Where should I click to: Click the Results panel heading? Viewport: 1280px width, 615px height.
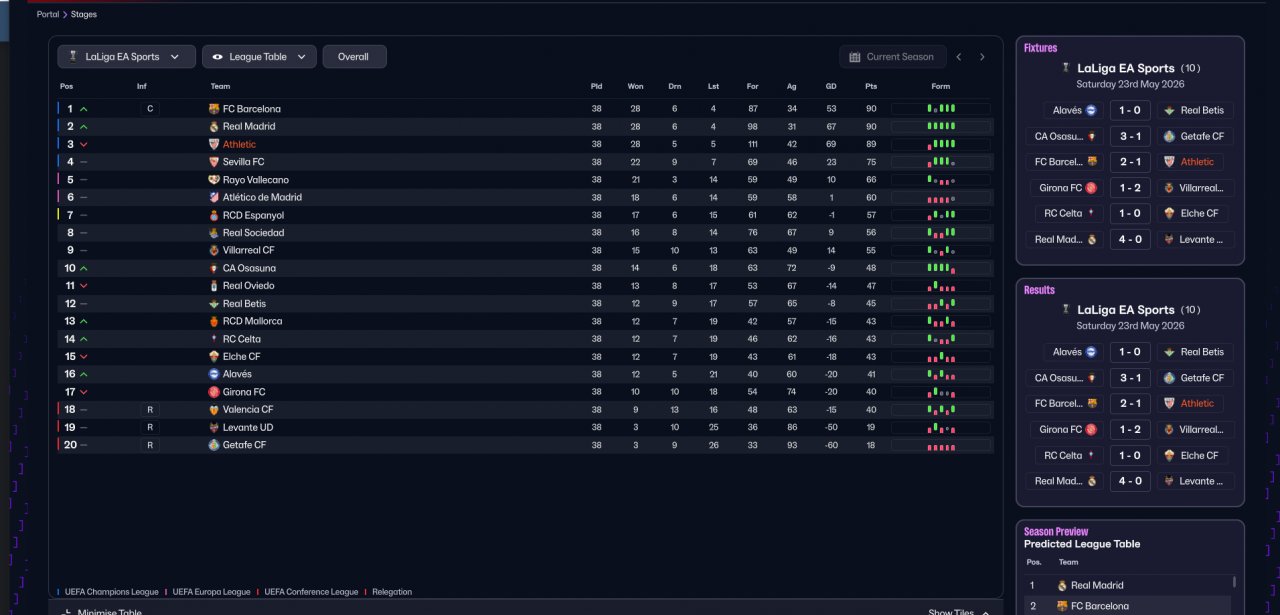coord(1039,290)
